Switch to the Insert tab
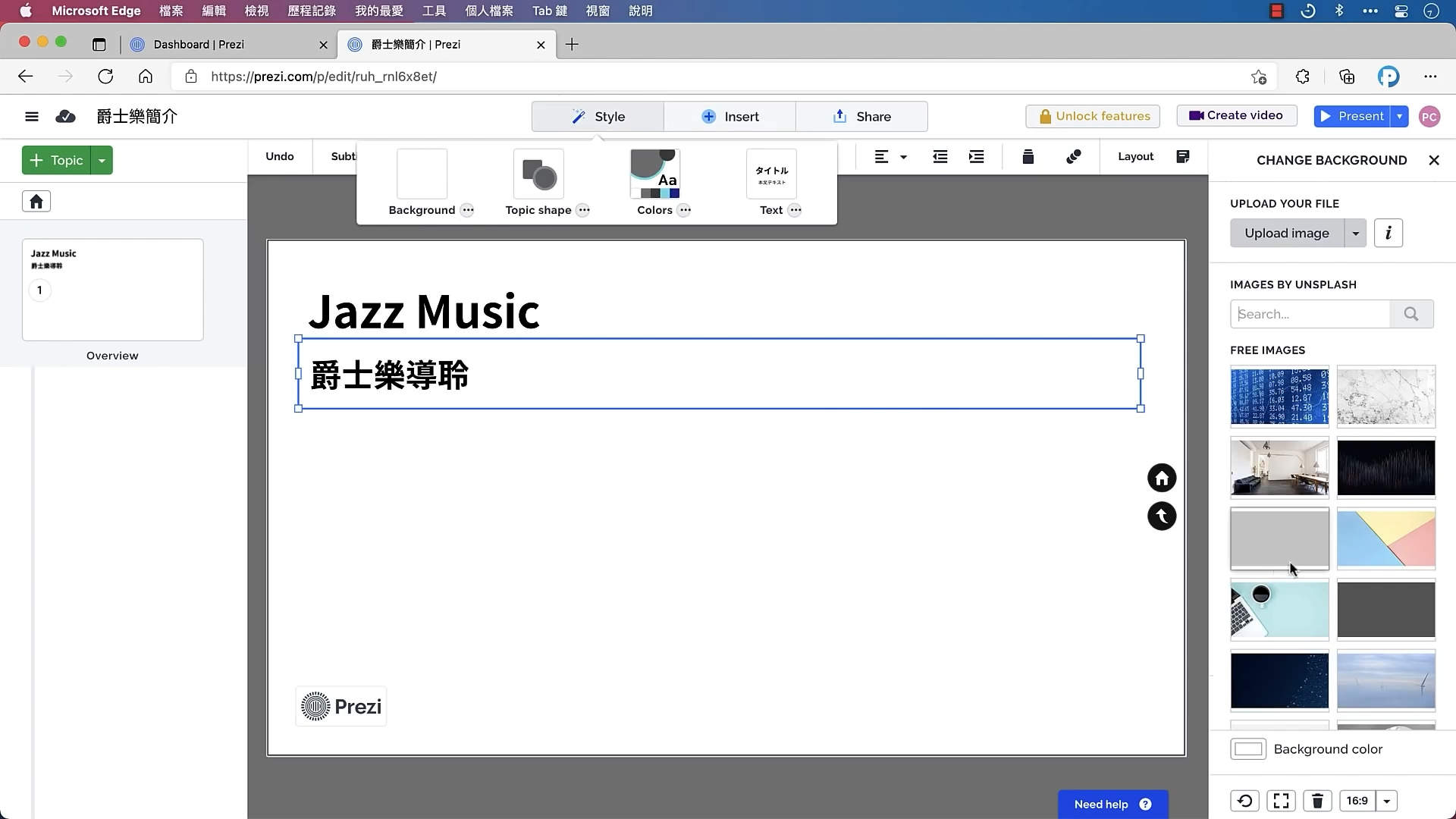 point(730,116)
